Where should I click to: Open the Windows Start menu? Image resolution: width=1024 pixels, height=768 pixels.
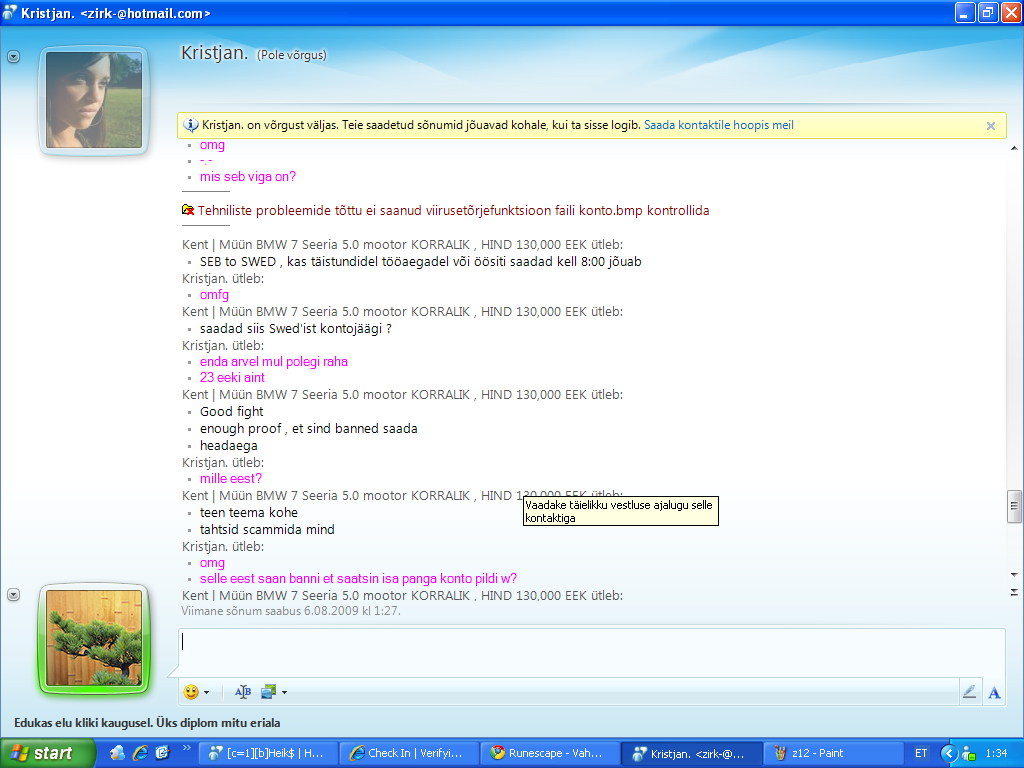click(x=41, y=753)
